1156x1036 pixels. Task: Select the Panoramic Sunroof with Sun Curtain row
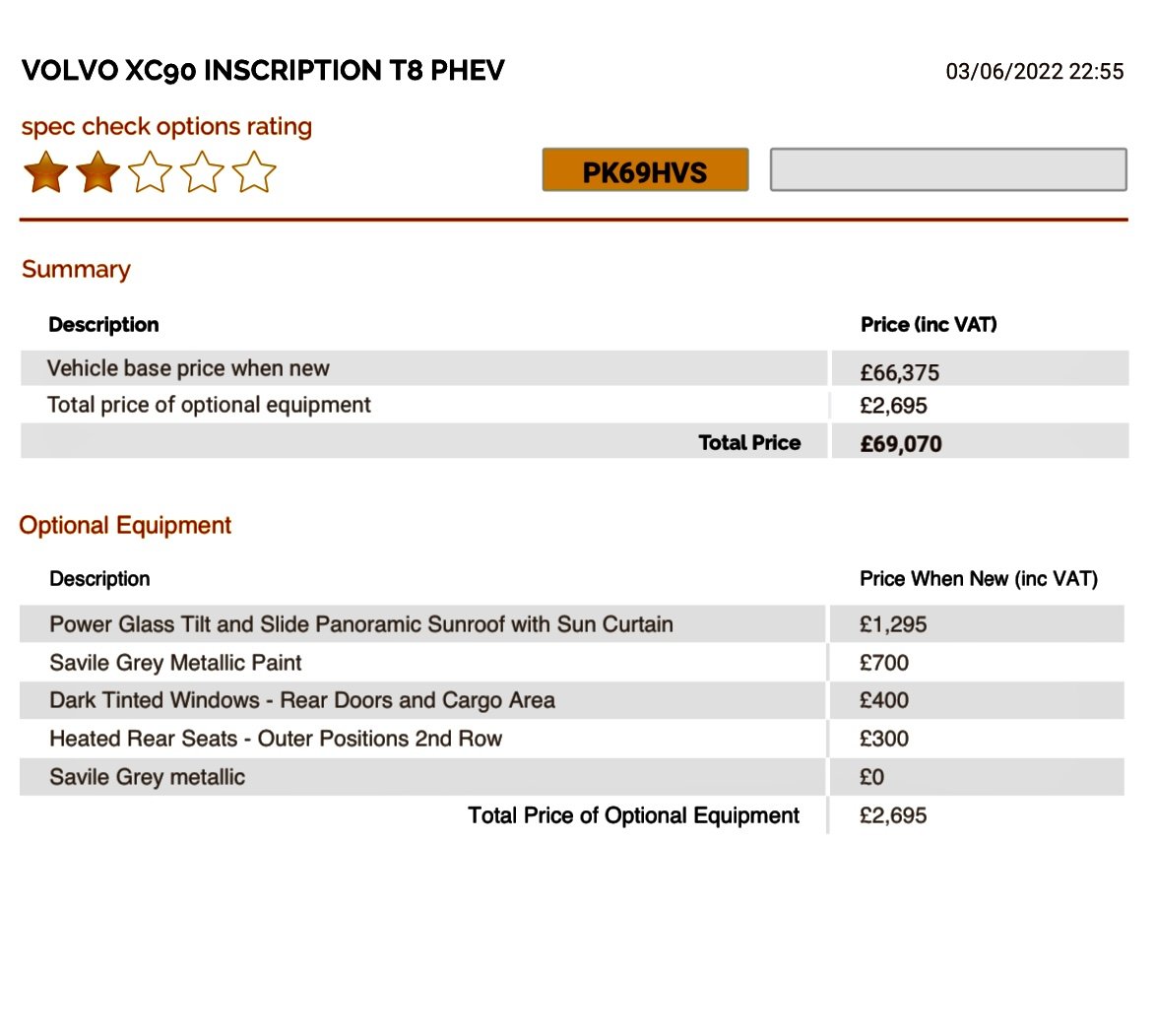[571, 624]
